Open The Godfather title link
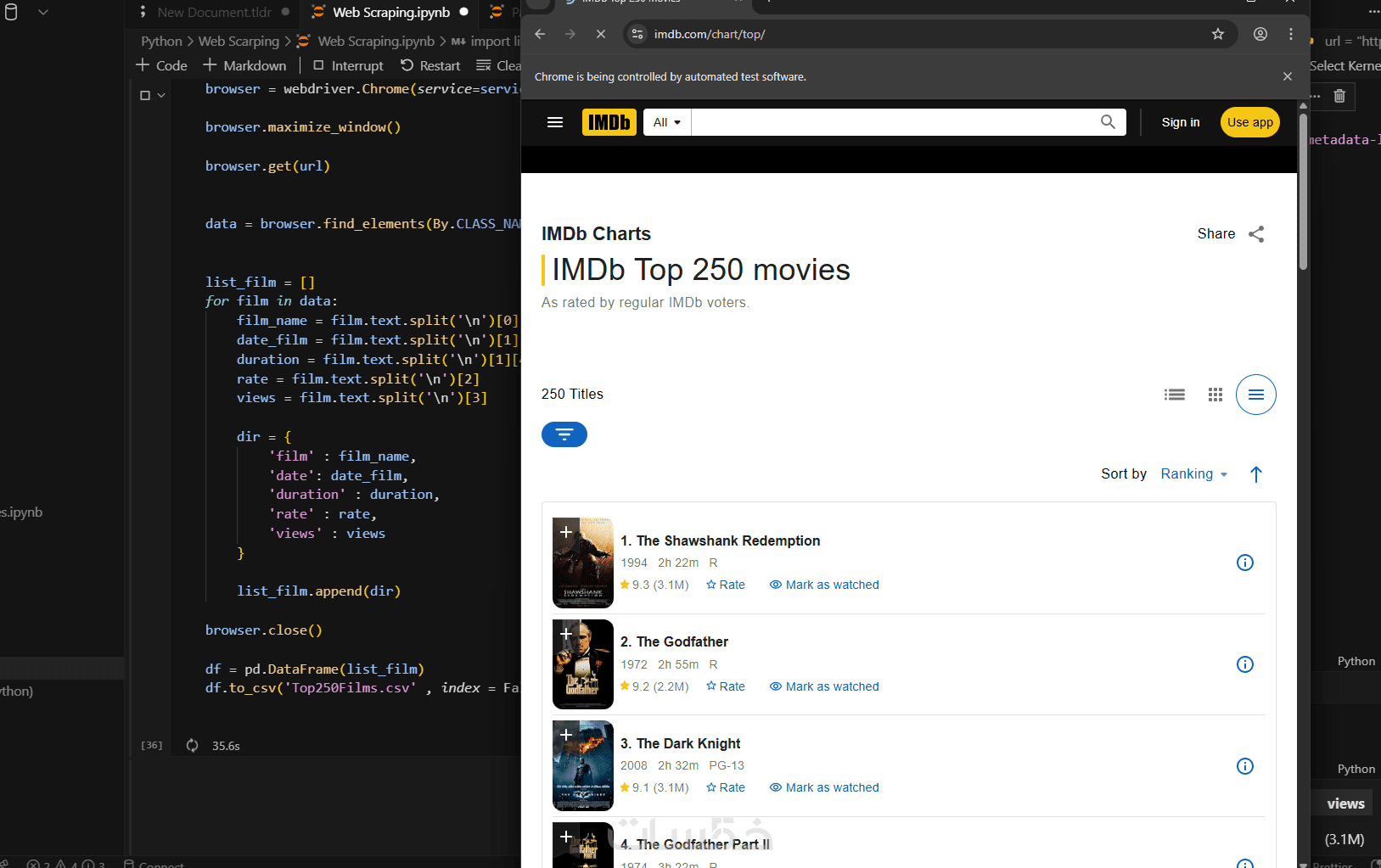 [674, 641]
